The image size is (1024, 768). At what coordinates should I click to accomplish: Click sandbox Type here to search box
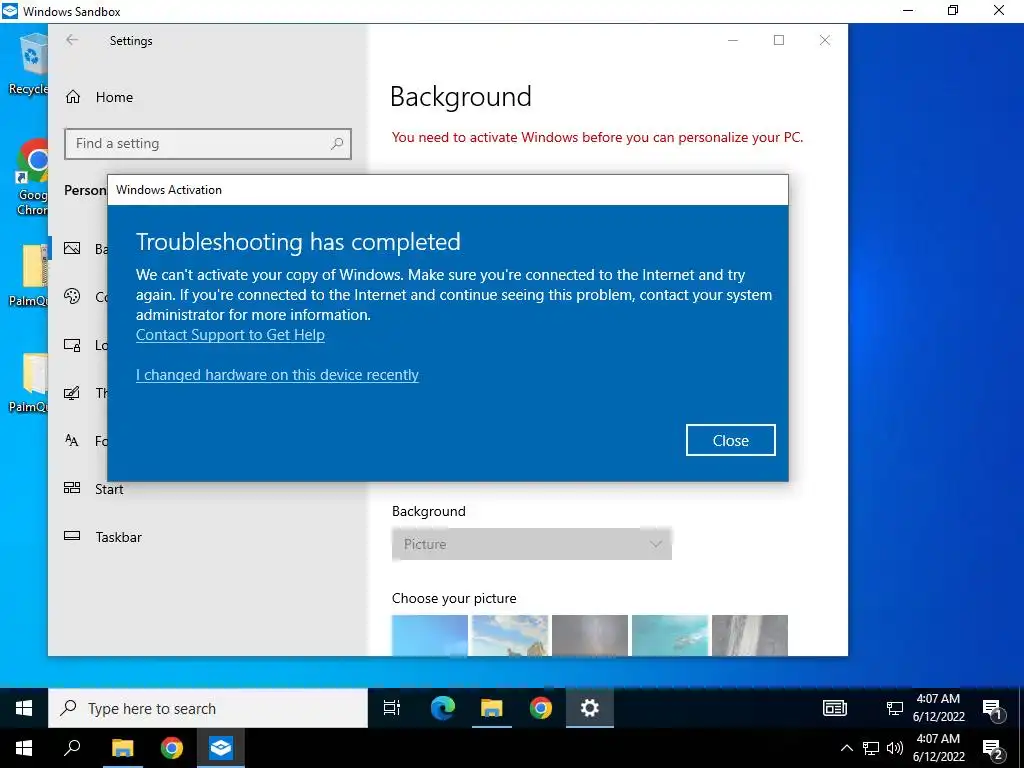(208, 708)
